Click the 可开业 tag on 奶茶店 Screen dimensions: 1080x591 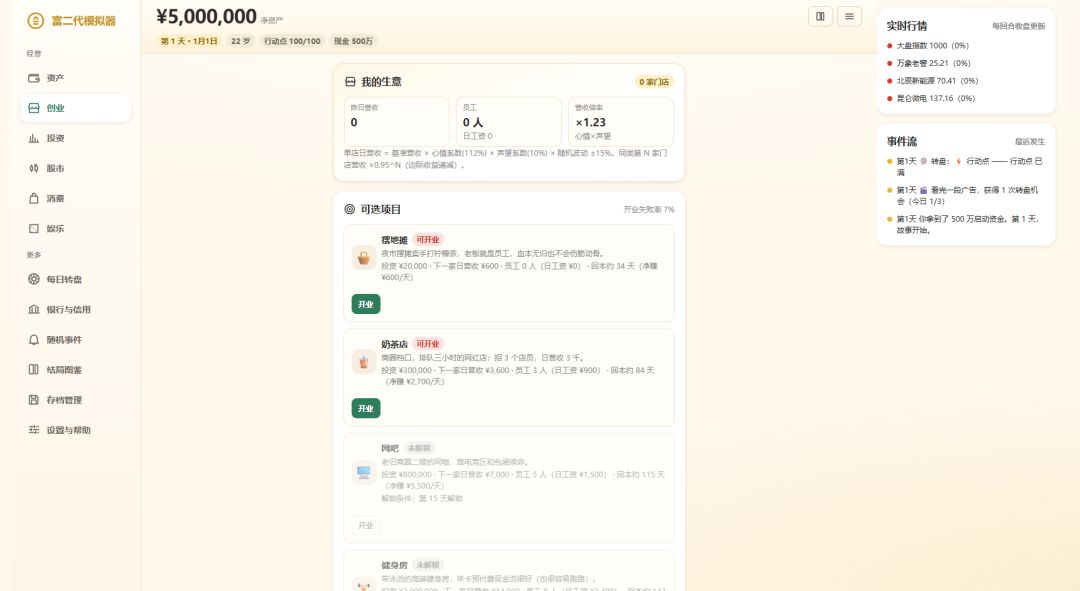click(x=428, y=344)
